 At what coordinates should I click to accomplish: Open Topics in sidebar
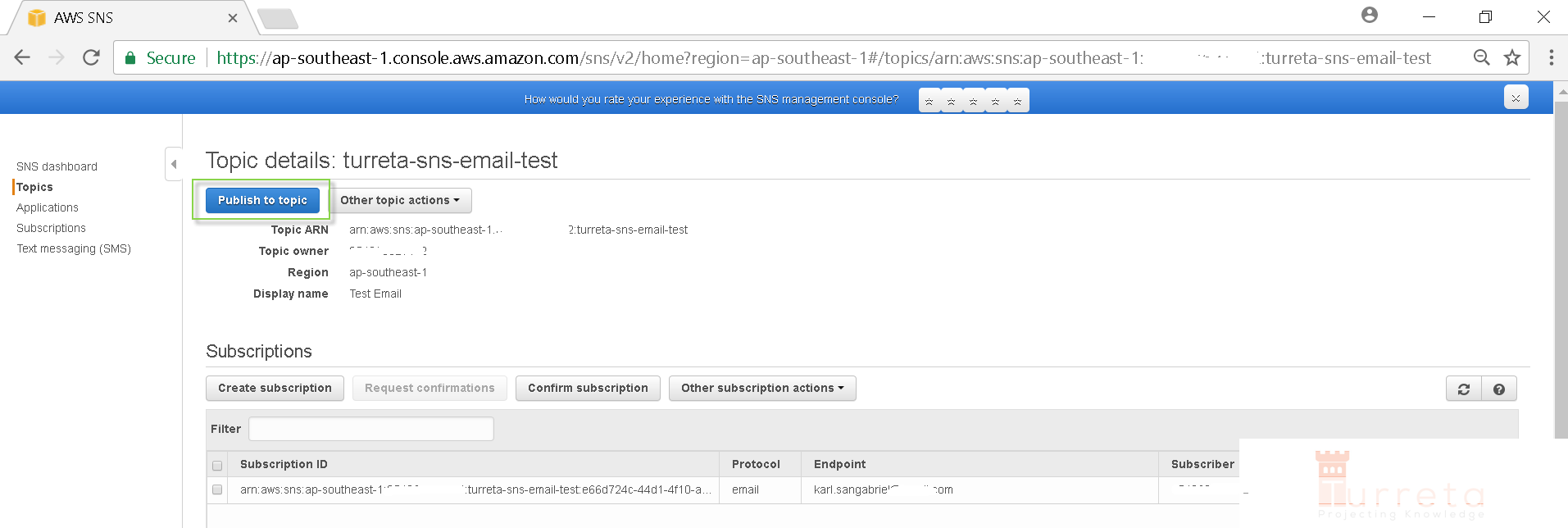(x=34, y=187)
